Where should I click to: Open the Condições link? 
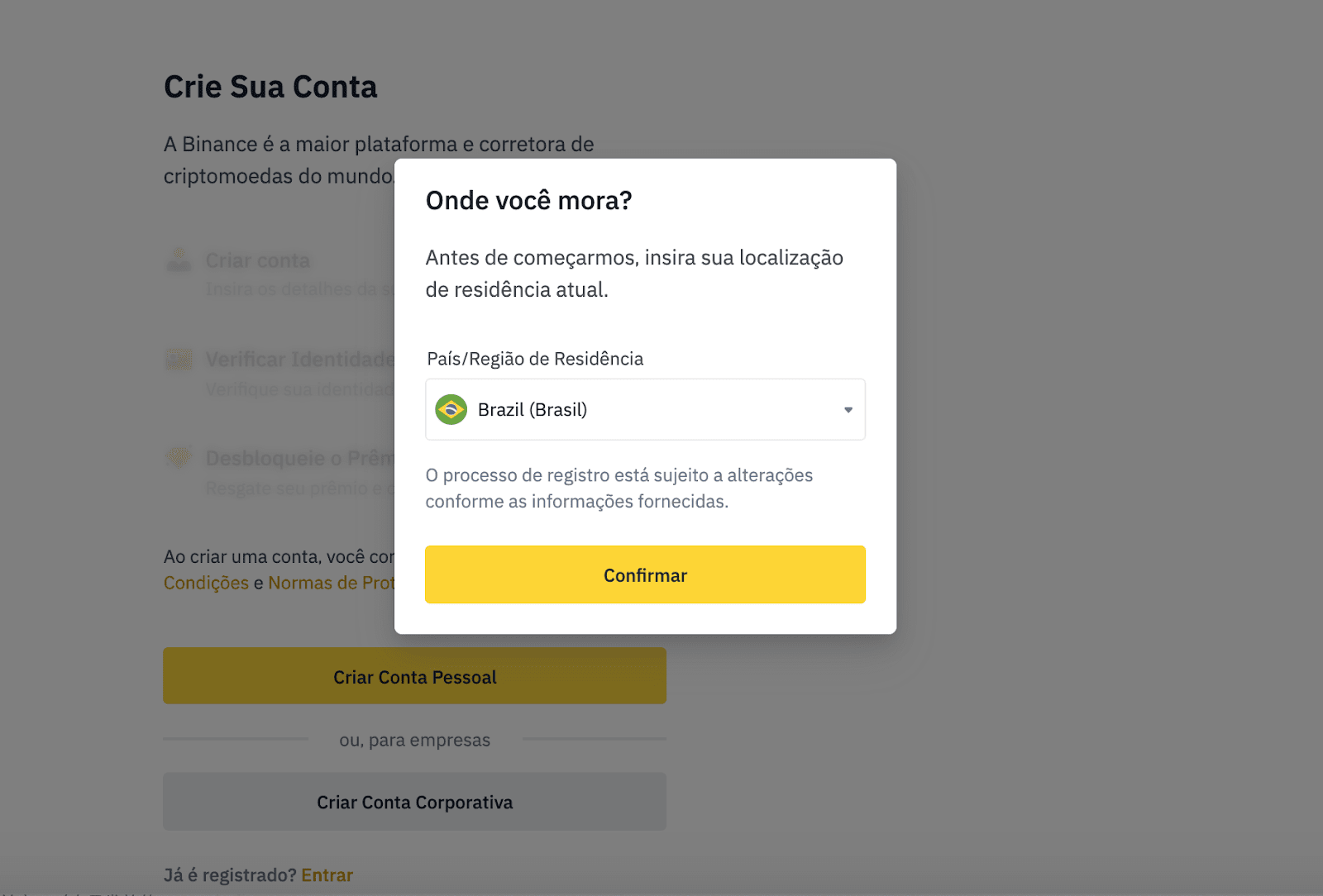tap(206, 584)
